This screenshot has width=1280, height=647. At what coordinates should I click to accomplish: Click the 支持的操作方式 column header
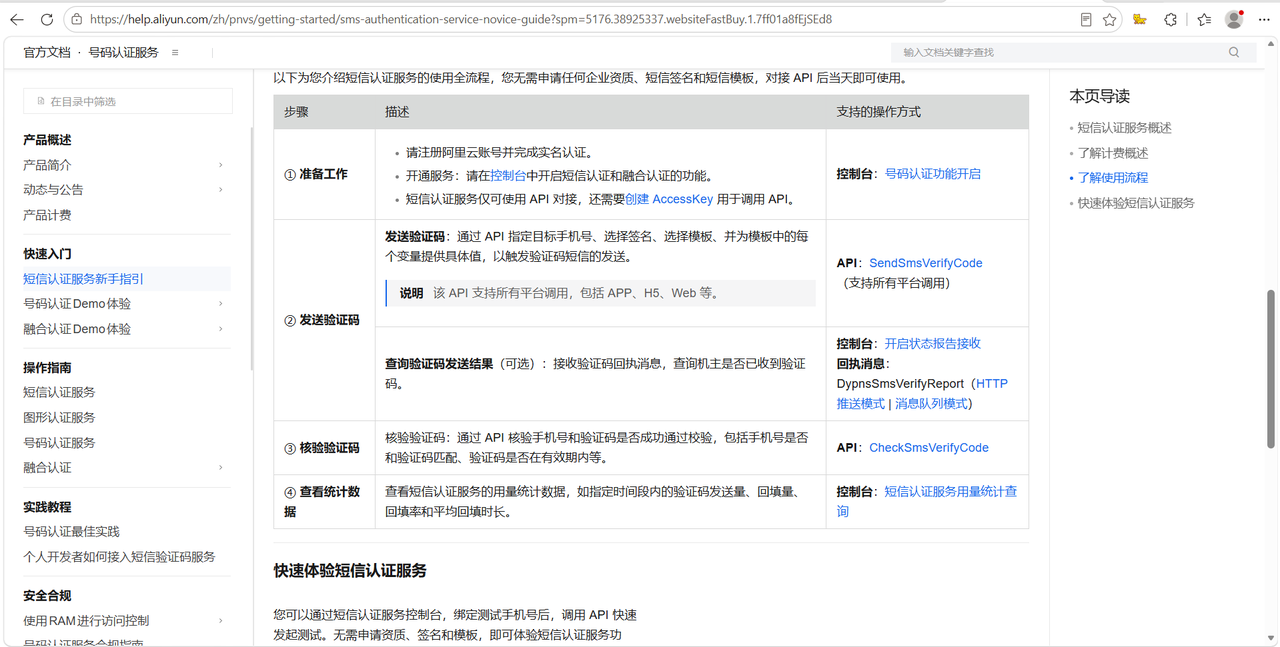point(879,112)
